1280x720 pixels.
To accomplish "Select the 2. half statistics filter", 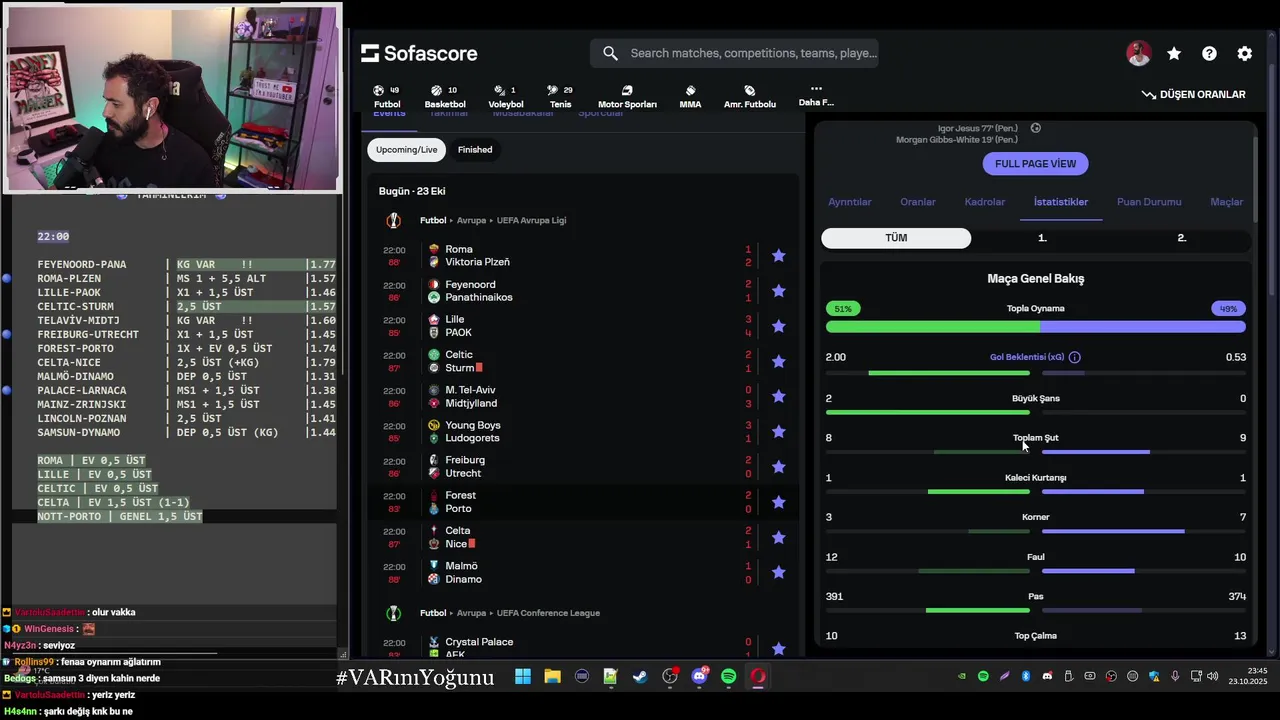I will click(1182, 238).
